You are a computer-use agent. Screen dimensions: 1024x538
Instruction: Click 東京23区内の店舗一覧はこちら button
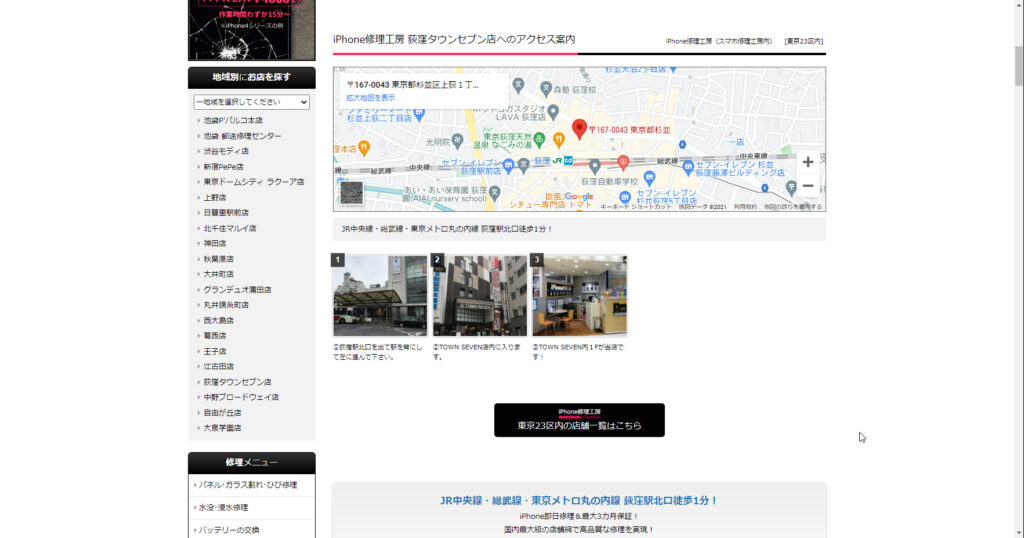click(579, 420)
